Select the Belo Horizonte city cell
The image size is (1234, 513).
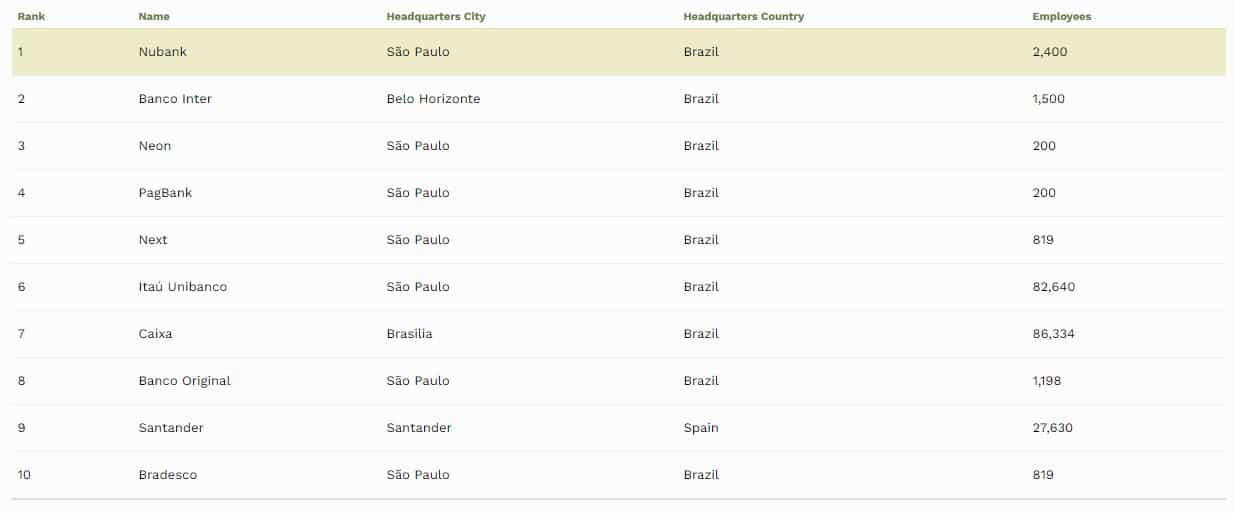tap(433, 99)
